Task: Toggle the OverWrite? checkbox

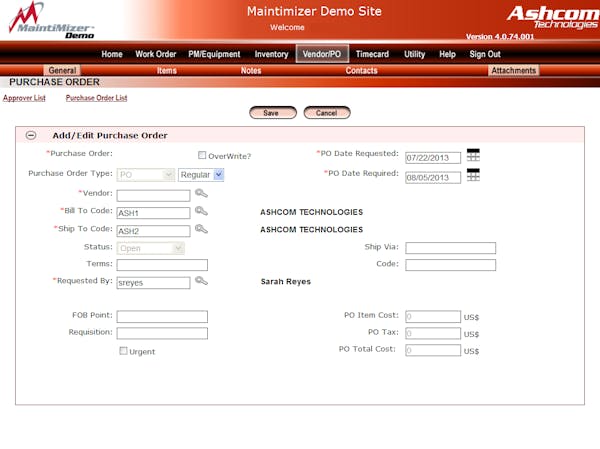Action: pyautogui.click(x=202, y=155)
